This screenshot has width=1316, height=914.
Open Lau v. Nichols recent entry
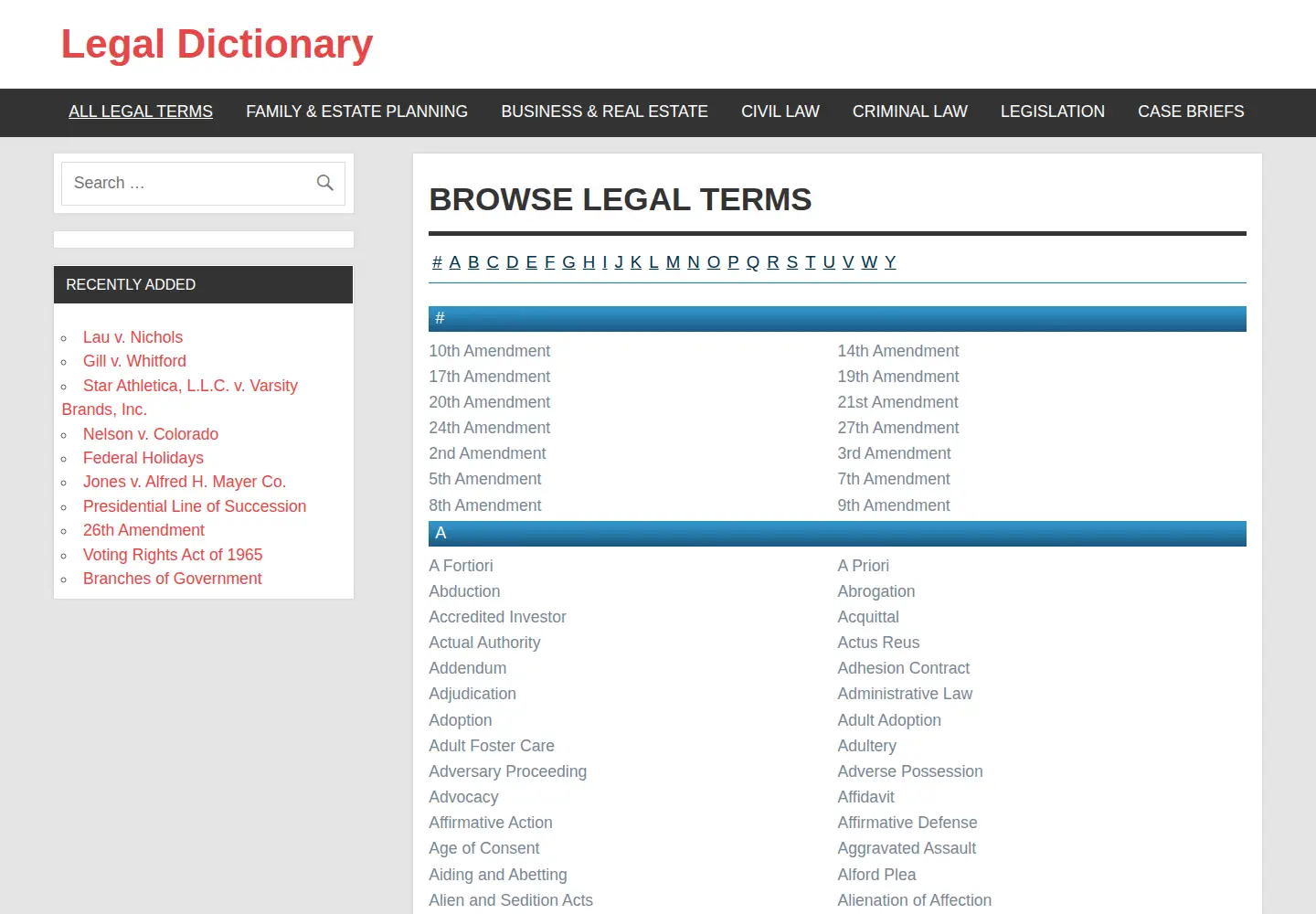tap(133, 337)
